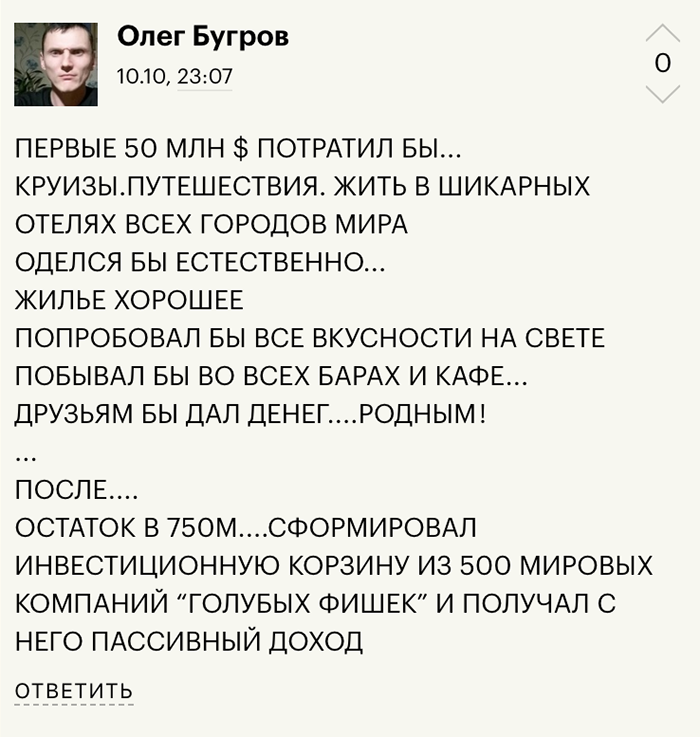Click the final line ПАССИВНЫЙ ДОХОД
The image size is (700, 737).
pyautogui.click(x=189, y=642)
